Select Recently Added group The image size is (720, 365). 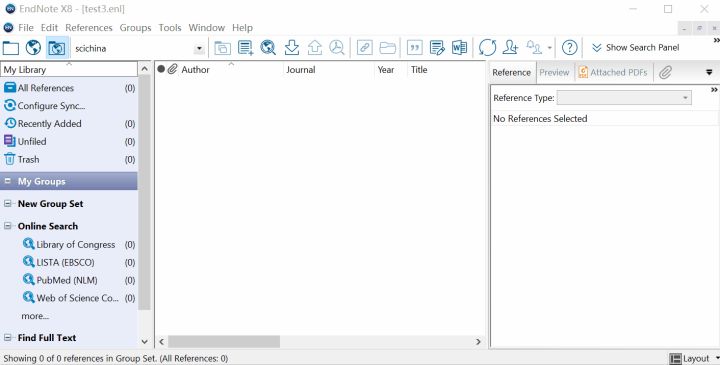pyautogui.click(x=69, y=124)
